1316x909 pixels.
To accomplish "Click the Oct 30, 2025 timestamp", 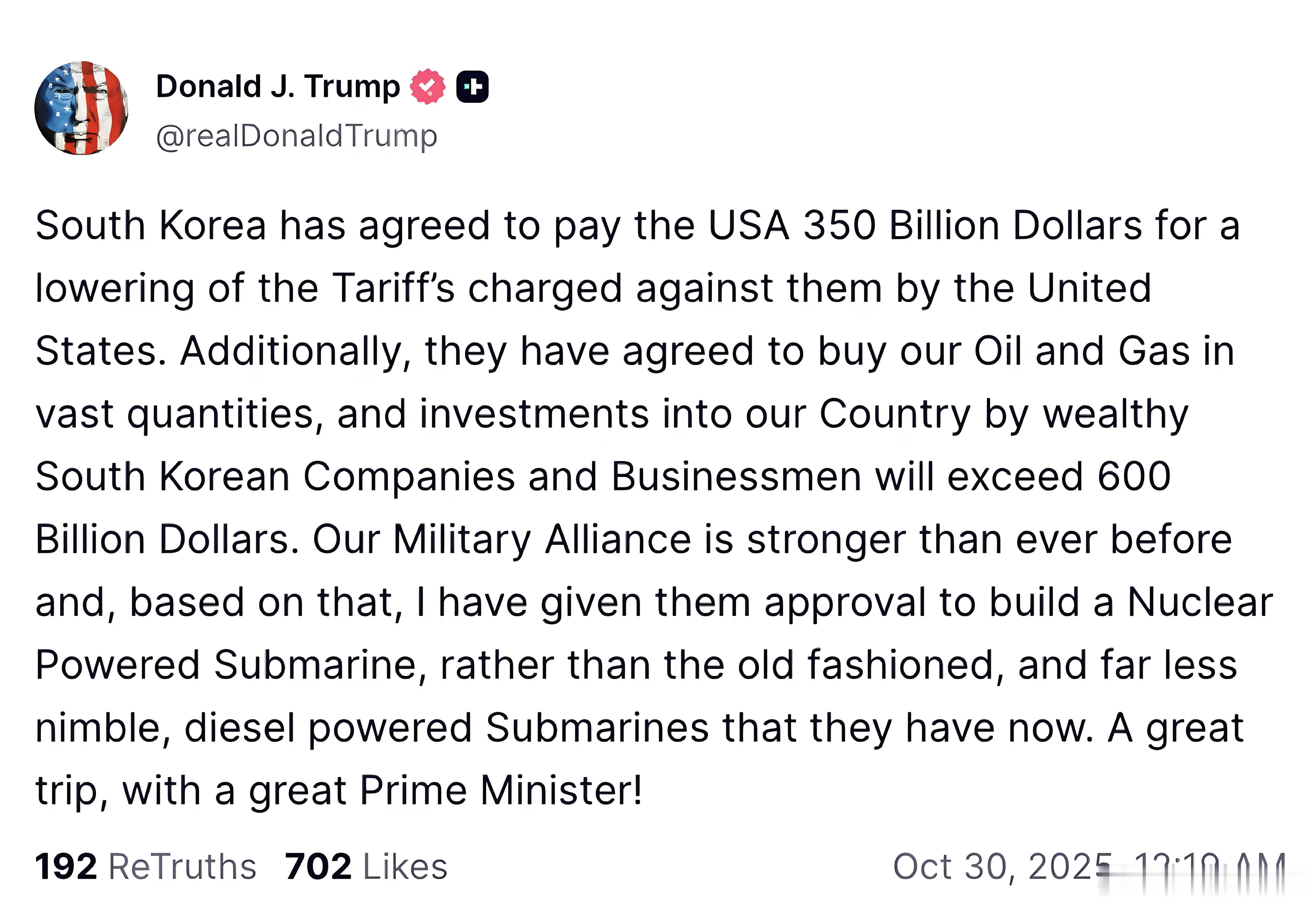I will coord(1003,867).
